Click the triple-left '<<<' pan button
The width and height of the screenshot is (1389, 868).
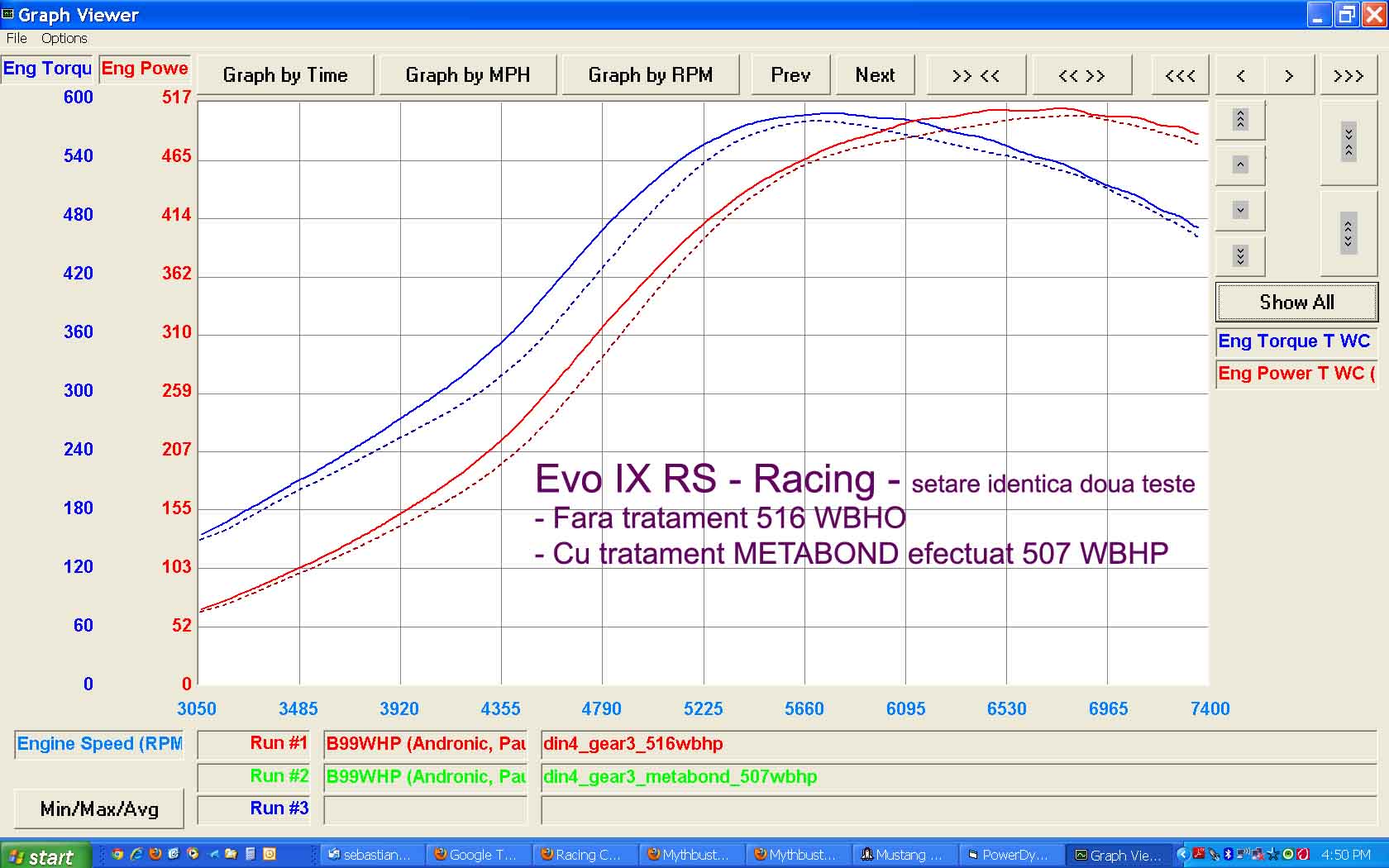tap(1180, 75)
